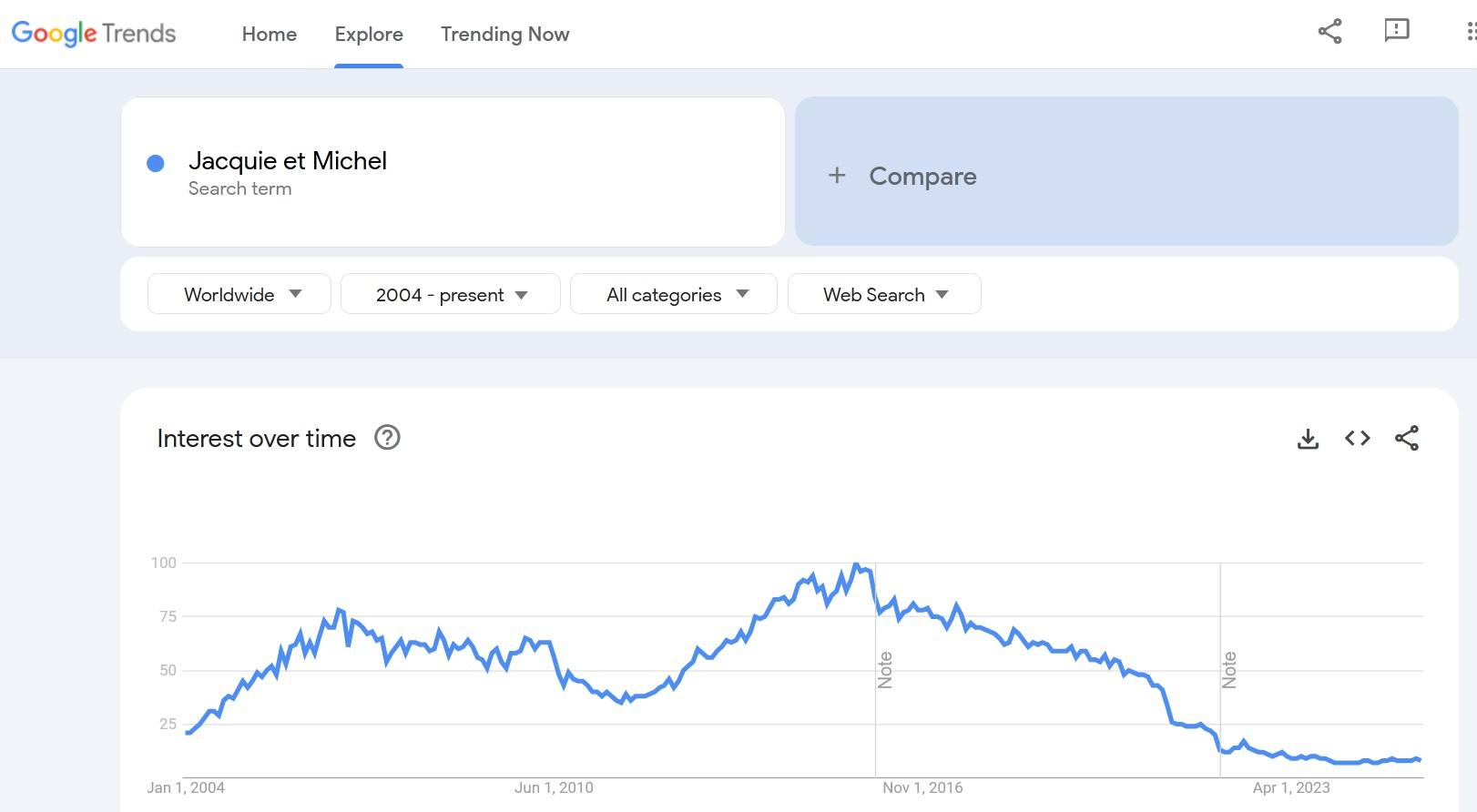
Task: Click the Note marker near Nov 2016
Action: pyautogui.click(x=885, y=670)
